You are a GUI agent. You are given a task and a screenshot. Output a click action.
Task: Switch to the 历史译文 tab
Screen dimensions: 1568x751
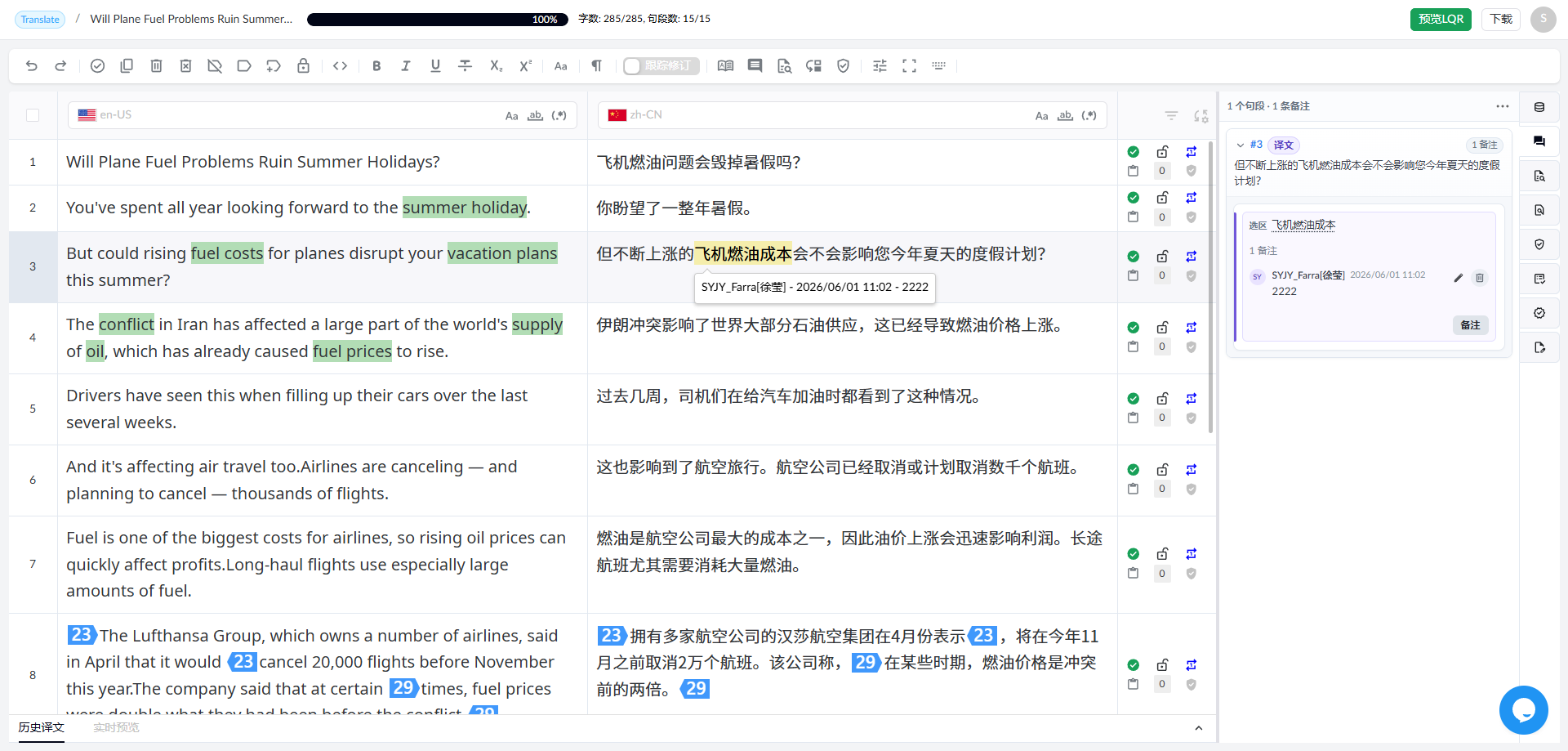(41, 727)
